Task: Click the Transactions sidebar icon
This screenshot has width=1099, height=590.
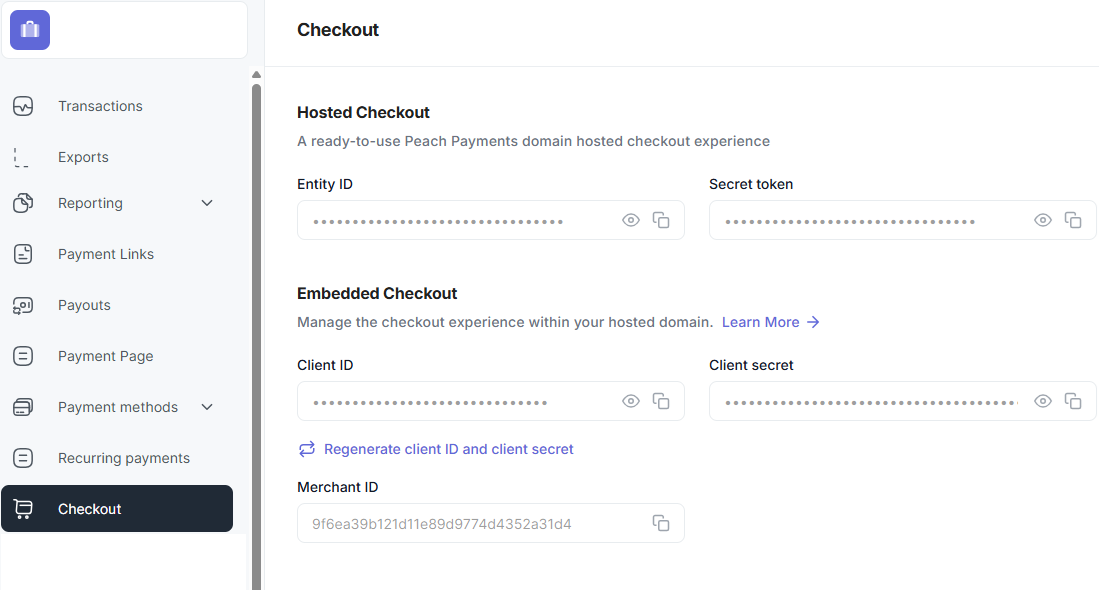Action: tap(23, 106)
